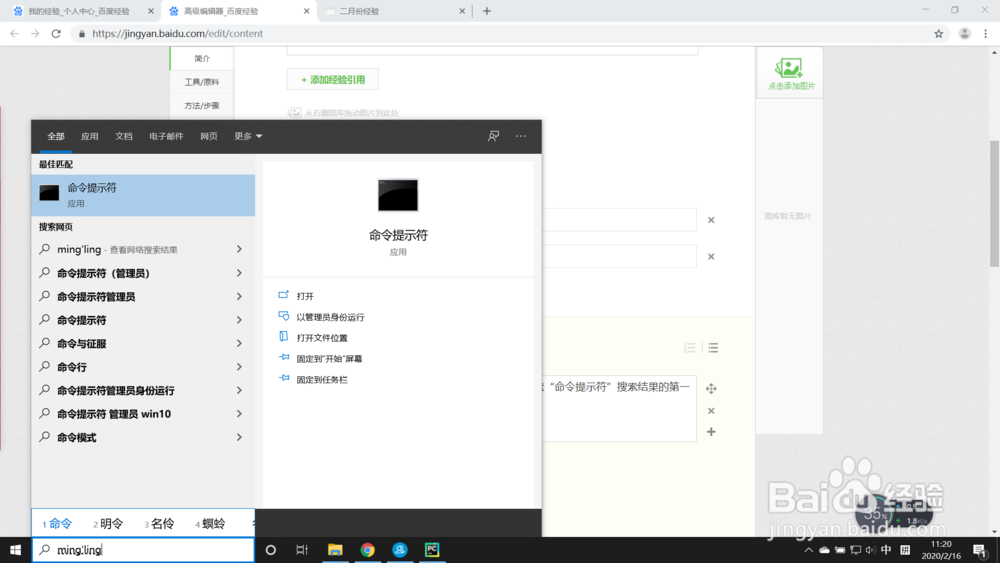This screenshot has height=563, width=1000.
Task: Open the three-dot options in search panel
Action: tap(520, 136)
